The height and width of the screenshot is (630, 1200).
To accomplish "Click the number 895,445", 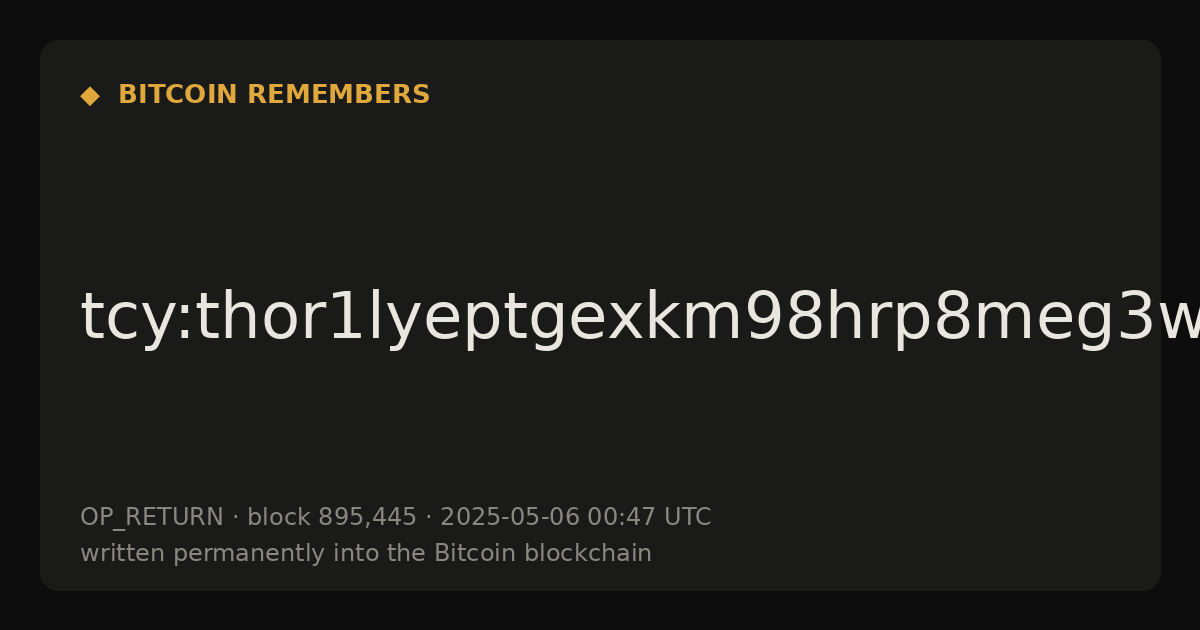I will coord(367,517).
